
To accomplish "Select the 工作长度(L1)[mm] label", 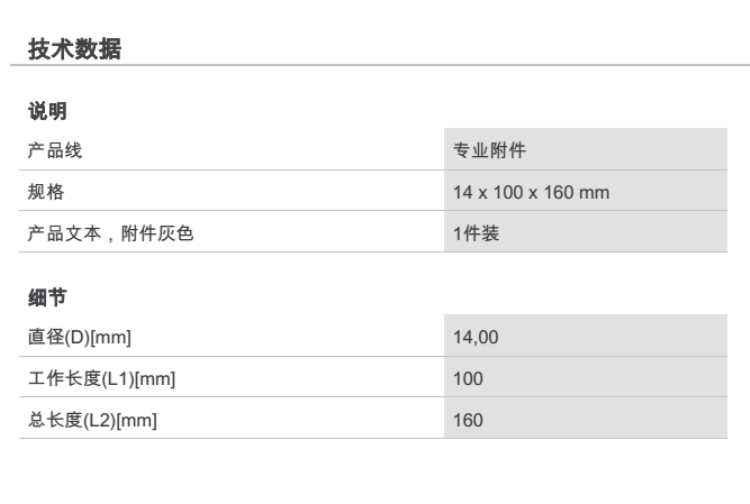I will pos(101,379).
